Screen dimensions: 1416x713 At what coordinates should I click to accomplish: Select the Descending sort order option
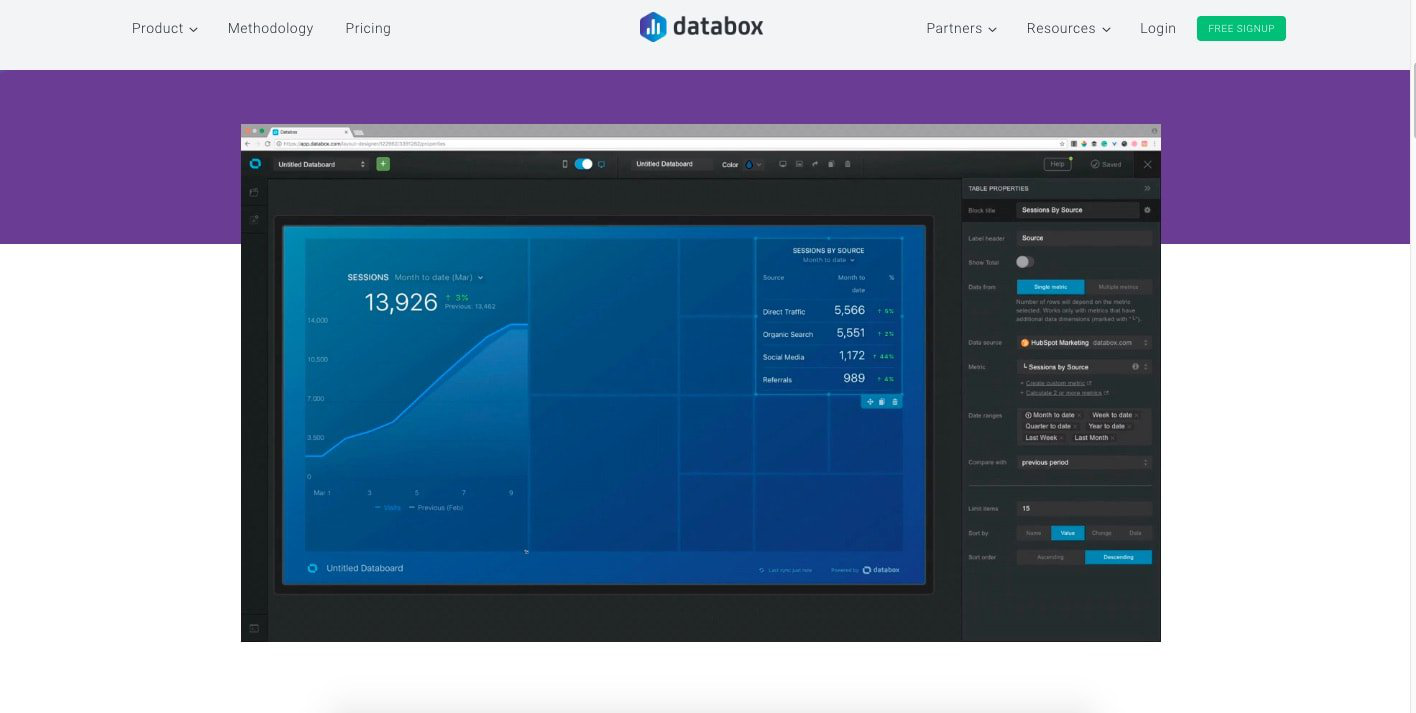pyautogui.click(x=1118, y=557)
